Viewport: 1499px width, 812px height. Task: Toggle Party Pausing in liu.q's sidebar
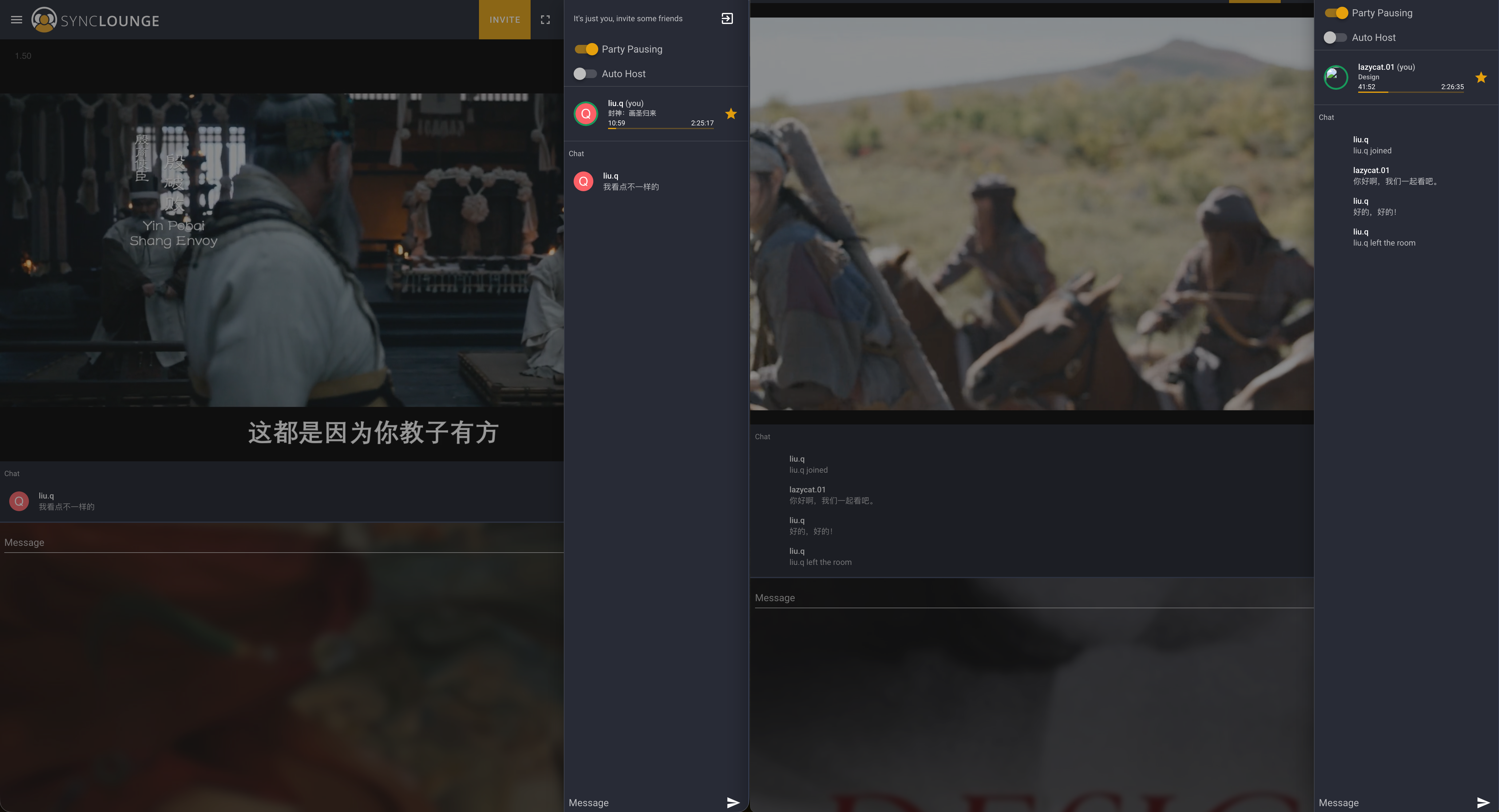point(586,49)
